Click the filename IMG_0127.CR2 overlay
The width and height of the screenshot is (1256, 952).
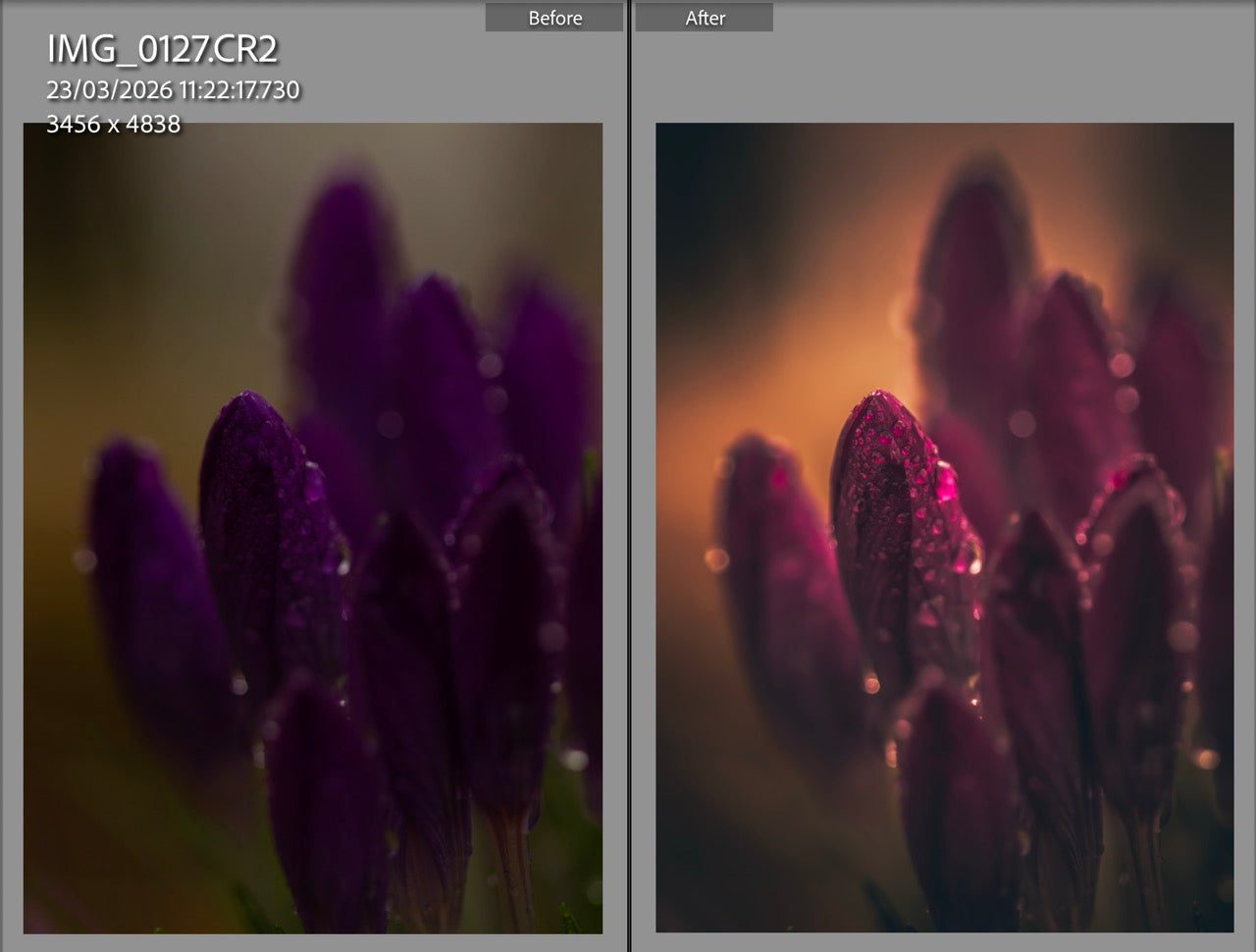(163, 49)
